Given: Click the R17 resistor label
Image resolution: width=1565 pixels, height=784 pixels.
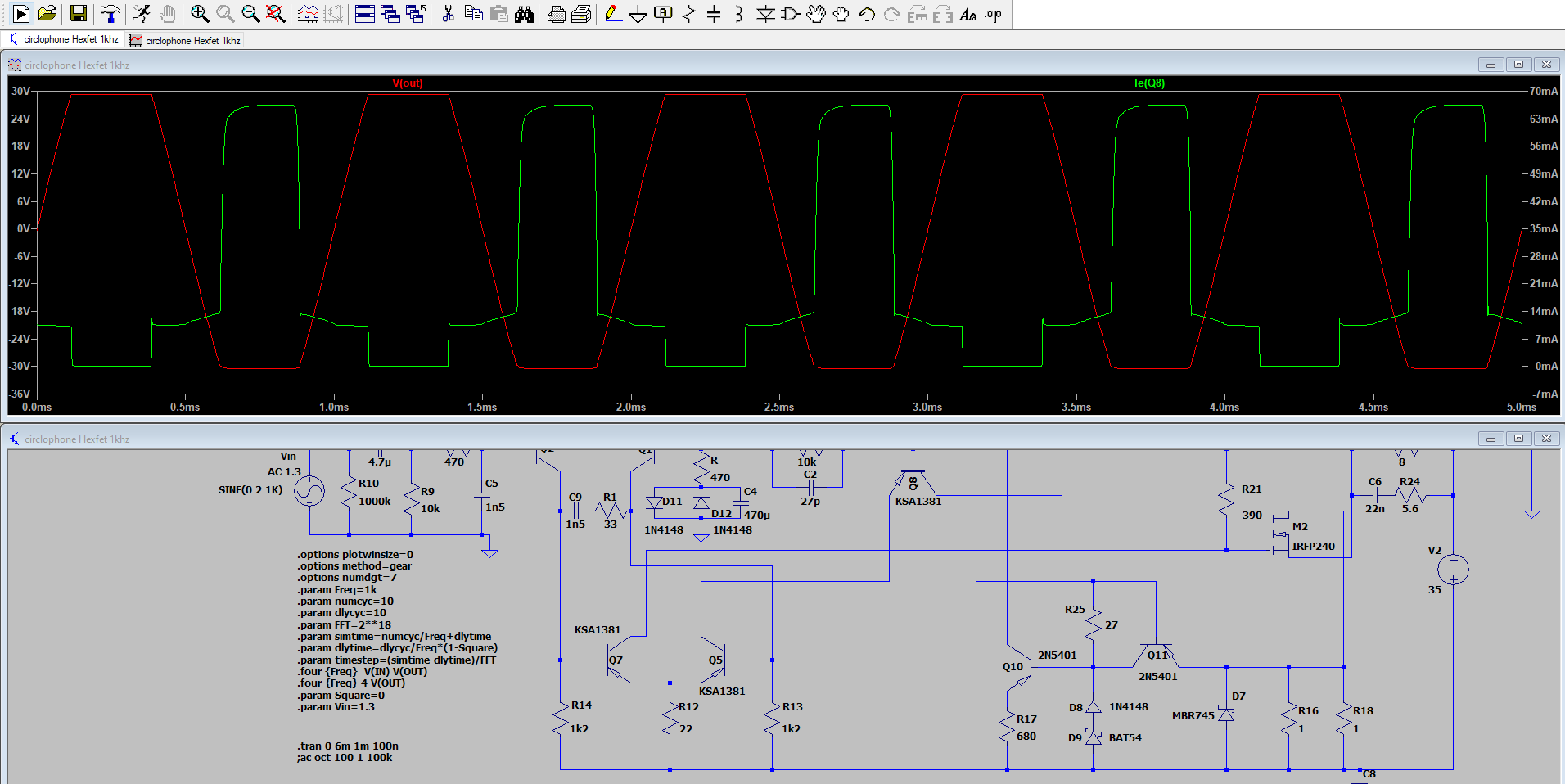Looking at the screenshot, I should click(x=1026, y=719).
